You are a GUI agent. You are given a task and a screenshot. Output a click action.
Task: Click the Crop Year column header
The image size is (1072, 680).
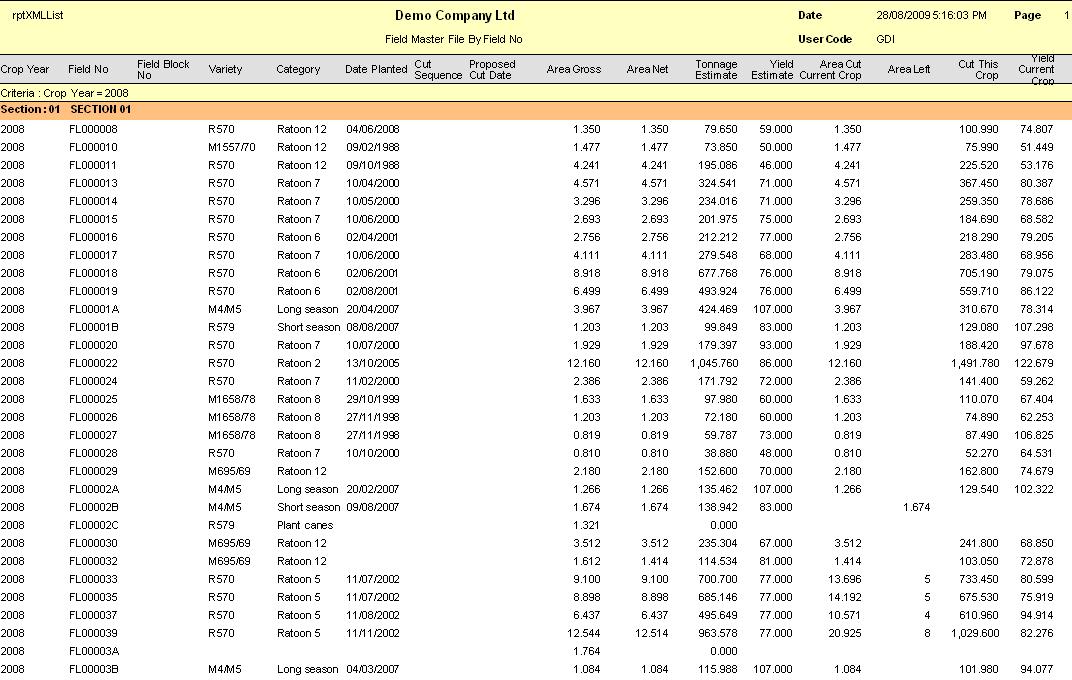[x=25, y=69]
